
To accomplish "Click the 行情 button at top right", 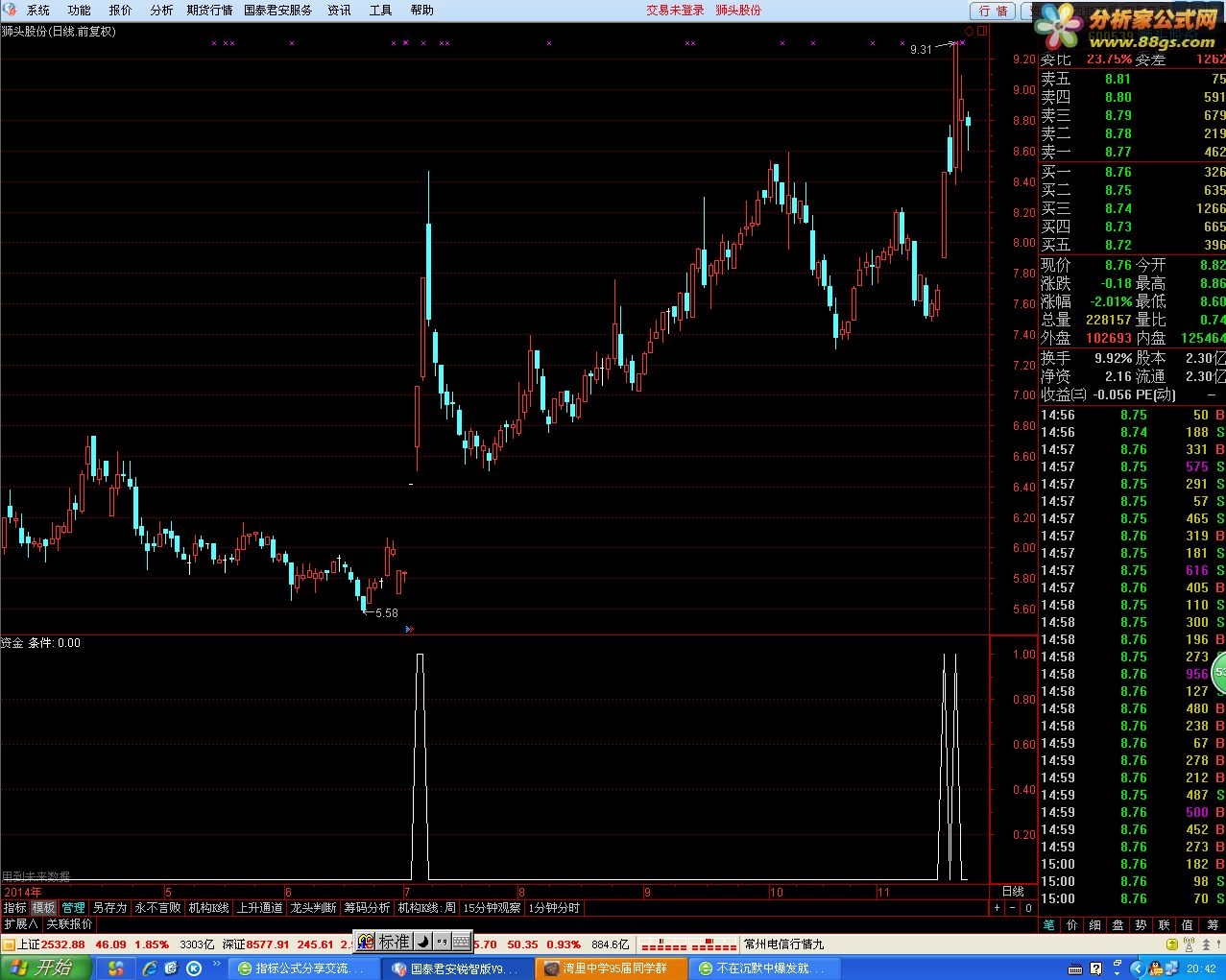I will [994, 11].
